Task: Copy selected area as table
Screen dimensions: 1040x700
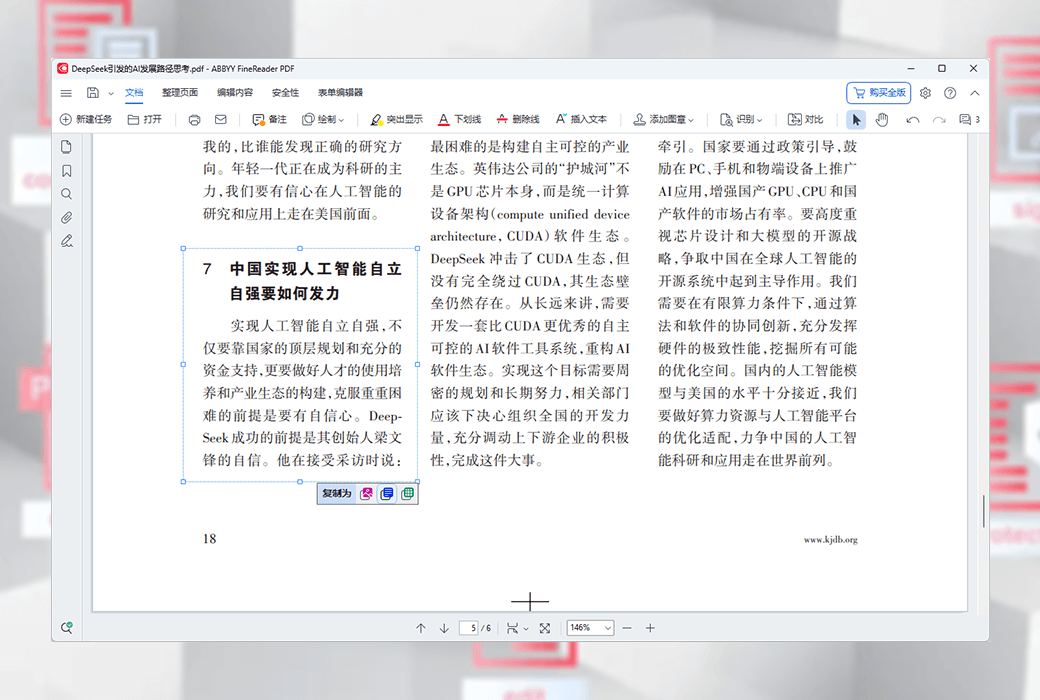Action: click(x=407, y=494)
